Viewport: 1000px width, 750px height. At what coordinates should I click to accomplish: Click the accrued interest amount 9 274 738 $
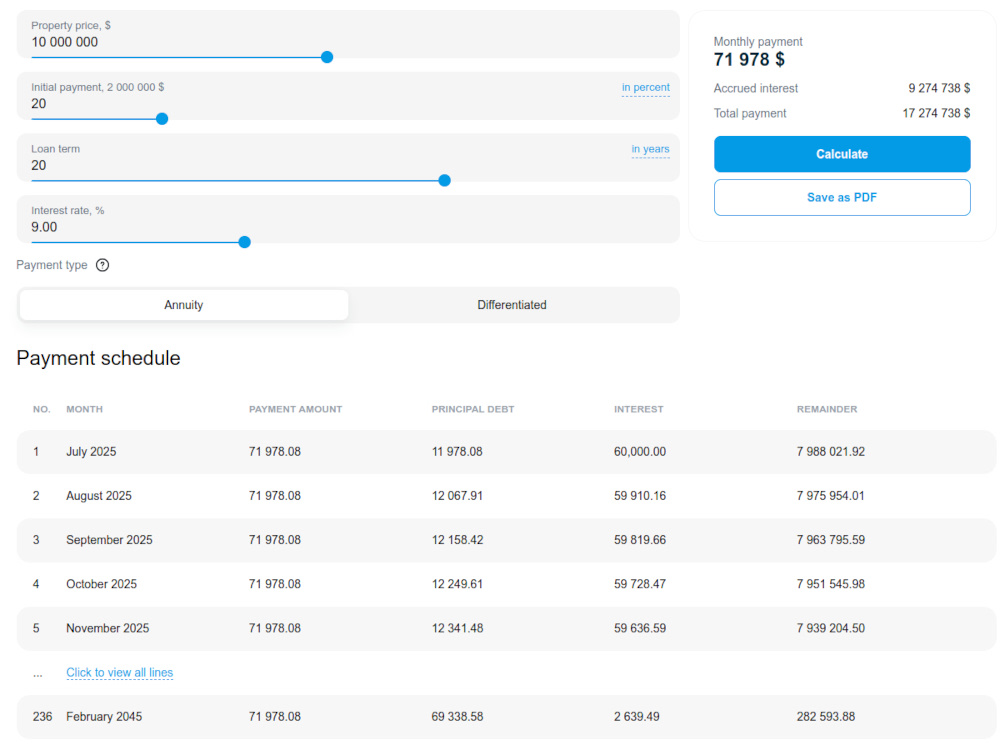point(939,89)
